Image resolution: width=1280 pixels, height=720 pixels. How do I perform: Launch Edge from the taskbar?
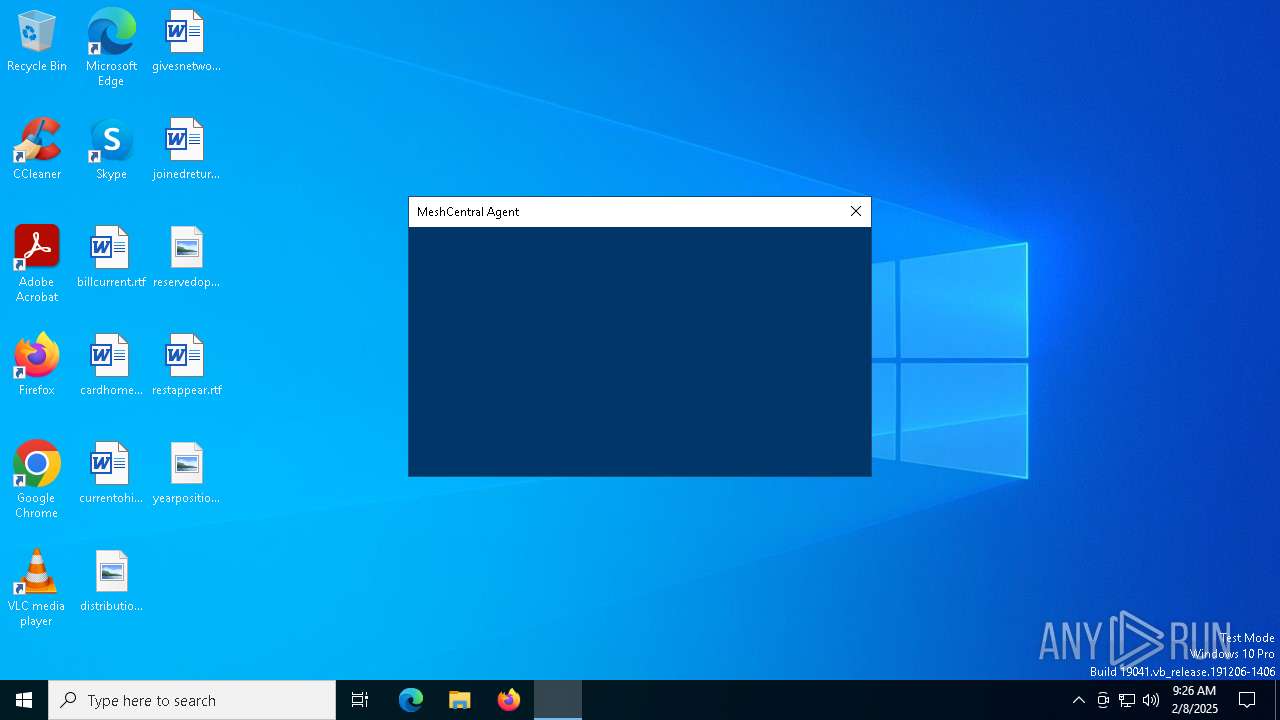click(411, 700)
